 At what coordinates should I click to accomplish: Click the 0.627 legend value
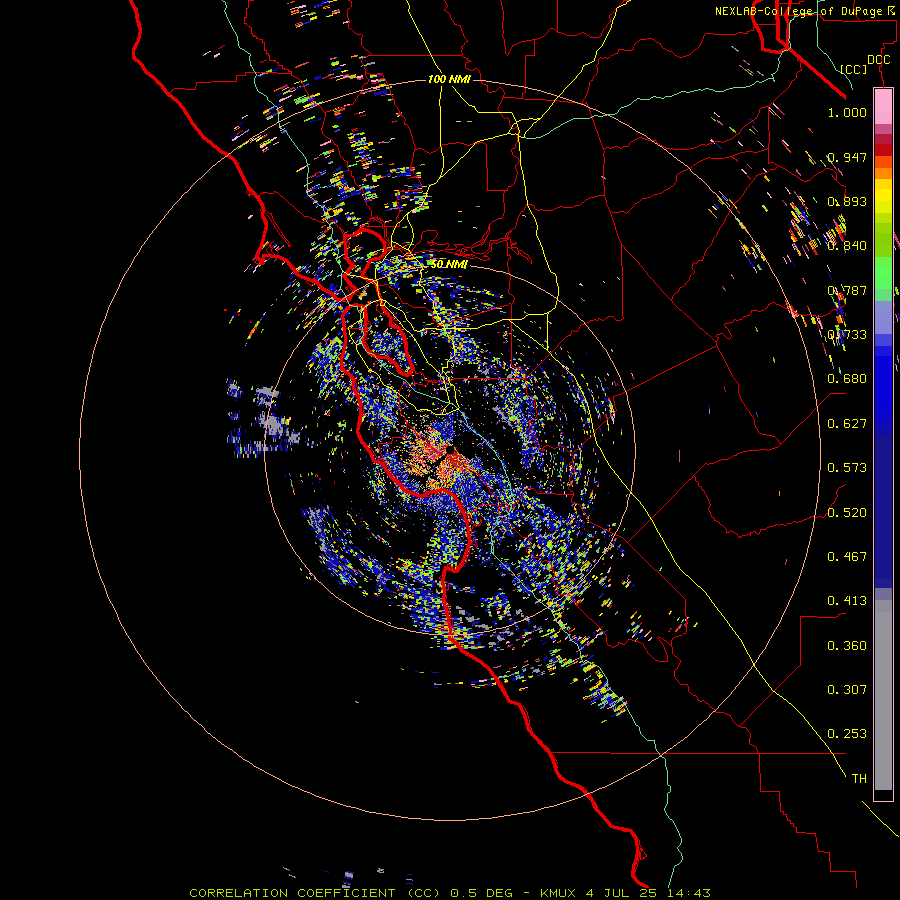pos(847,424)
